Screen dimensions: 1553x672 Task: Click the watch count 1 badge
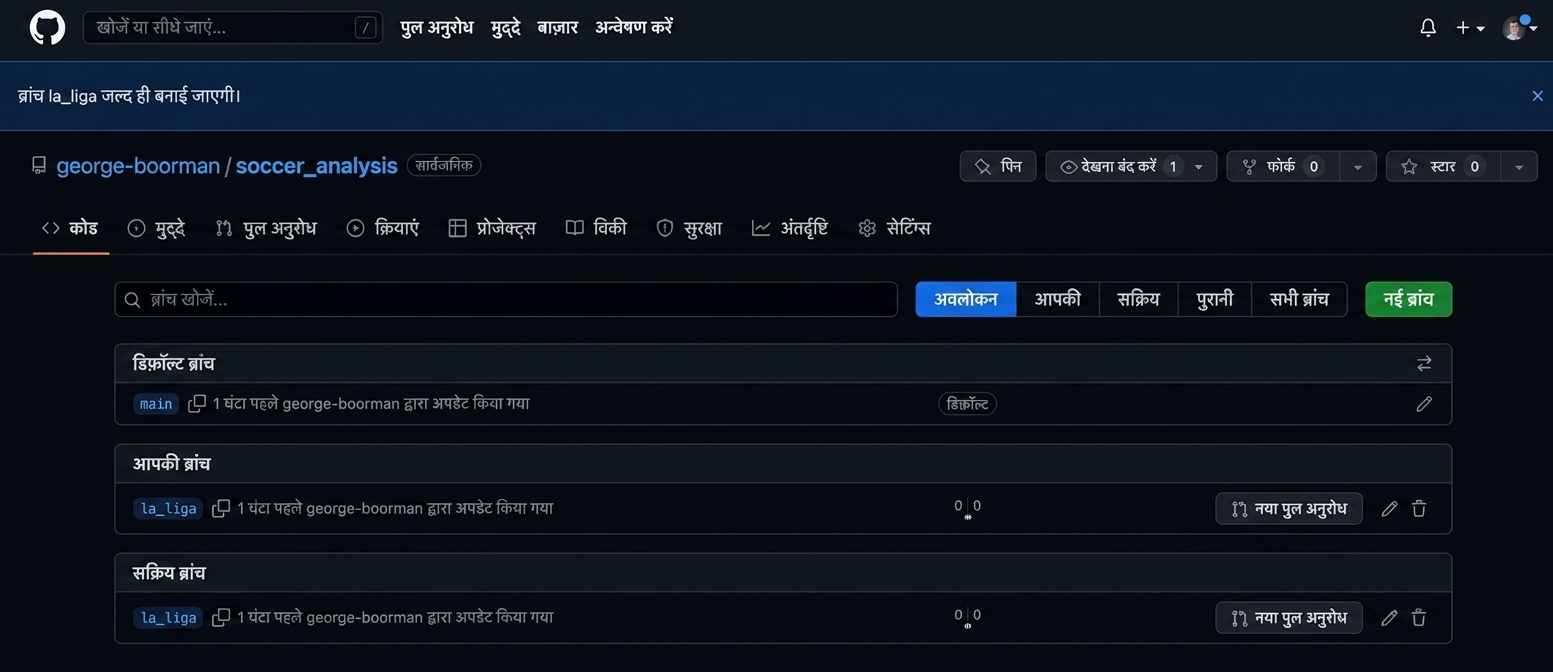[x=1173, y=166]
